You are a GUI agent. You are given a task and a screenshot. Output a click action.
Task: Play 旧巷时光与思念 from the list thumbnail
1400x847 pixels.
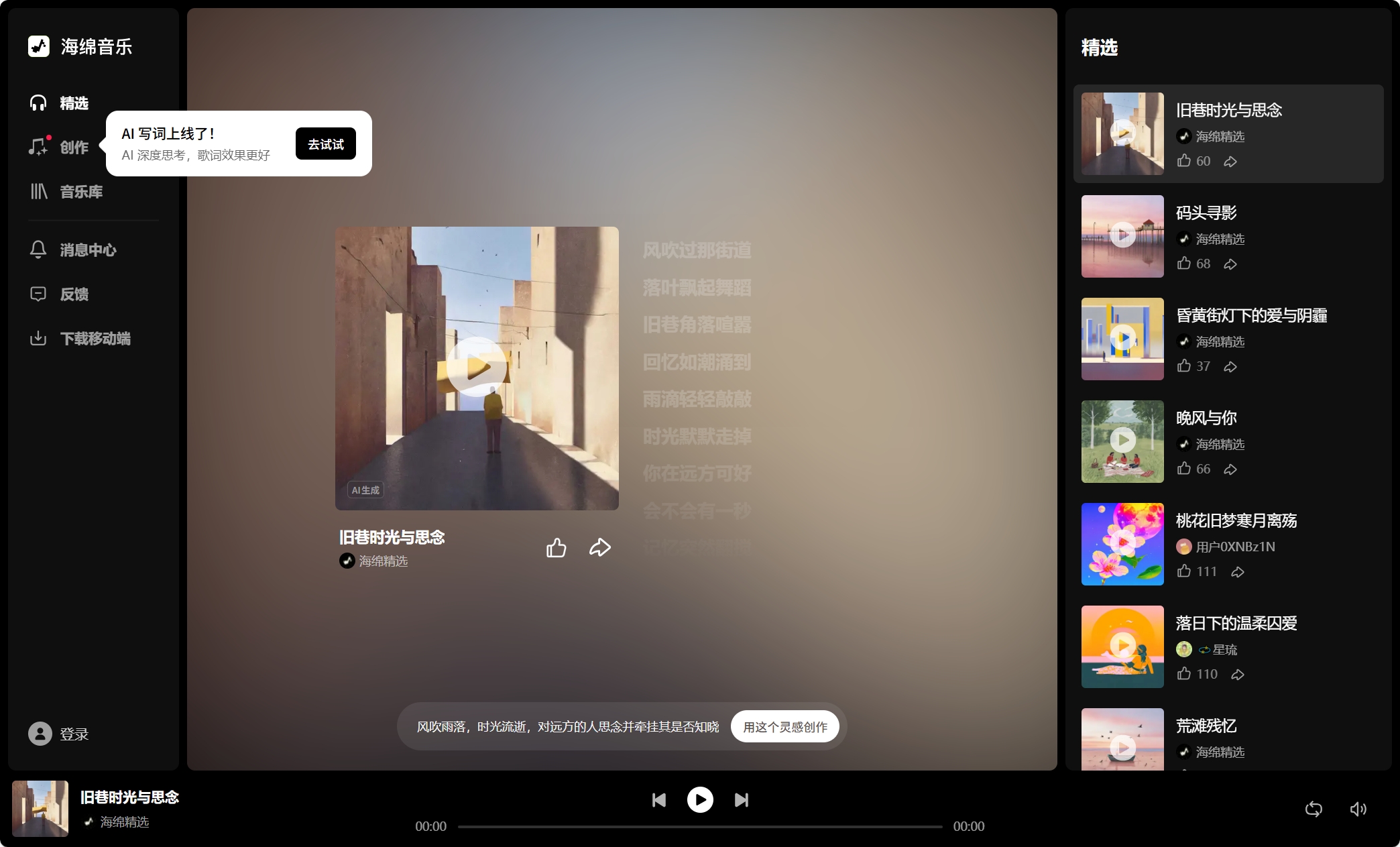[1122, 133]
